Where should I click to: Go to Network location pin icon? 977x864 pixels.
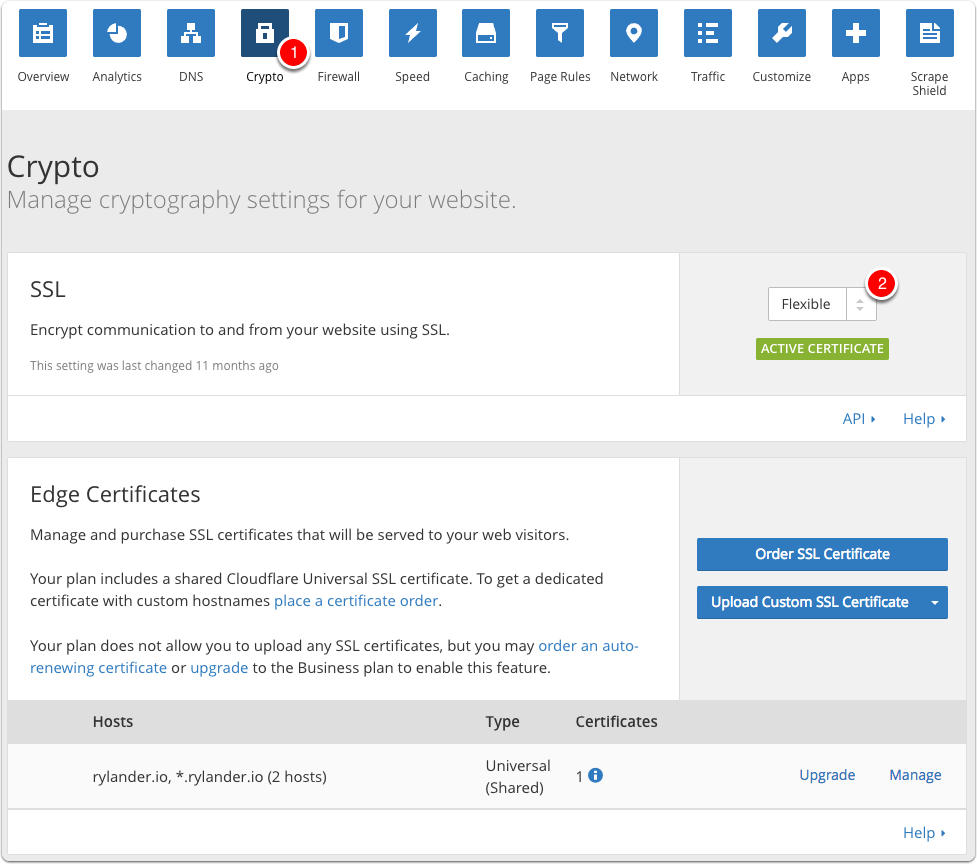tap(634, 33)
